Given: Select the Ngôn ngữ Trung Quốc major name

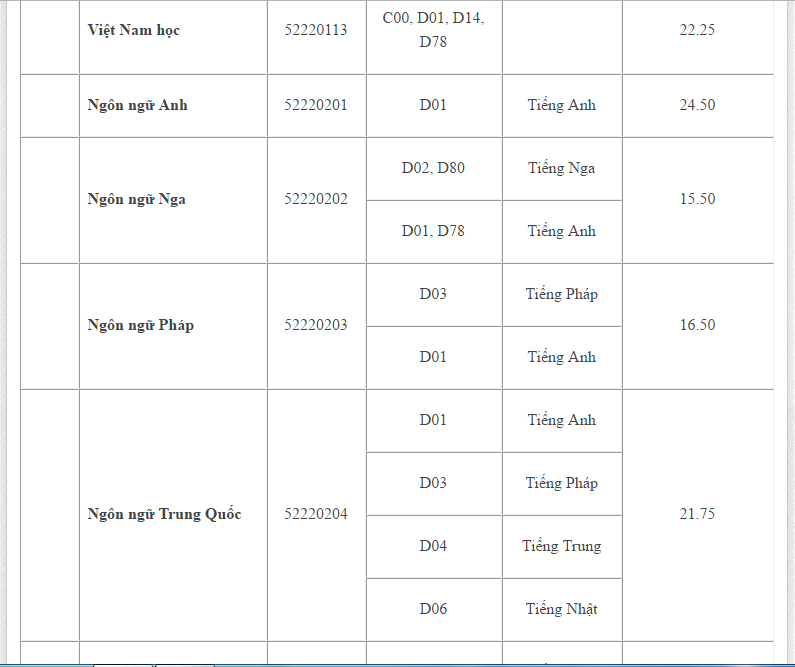Looking at the screenshot, I should pyautogui.click(x=165, y=514).
